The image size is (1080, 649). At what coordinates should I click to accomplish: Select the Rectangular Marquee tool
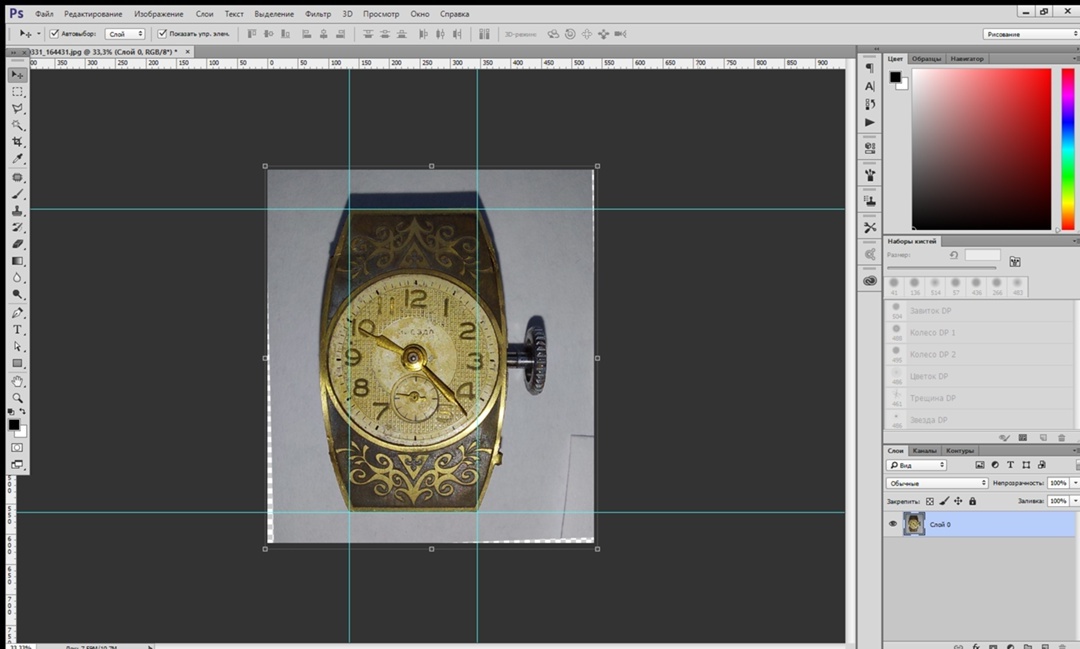pos(17,92)
